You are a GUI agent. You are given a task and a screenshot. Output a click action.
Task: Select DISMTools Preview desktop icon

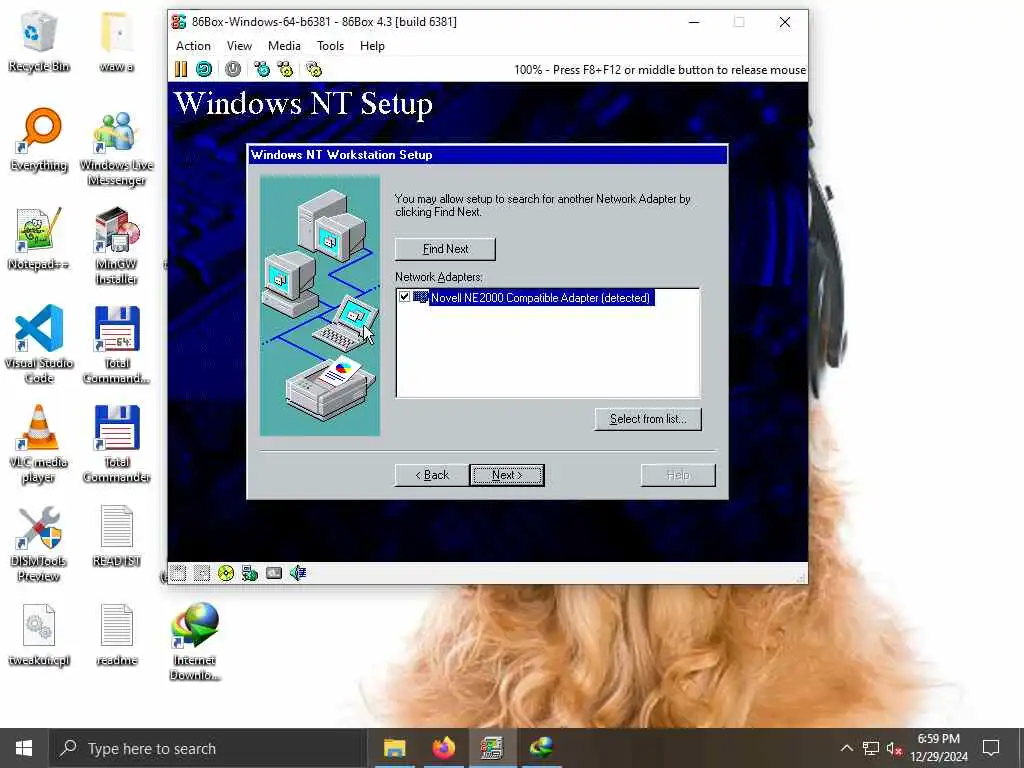(39, 543)
